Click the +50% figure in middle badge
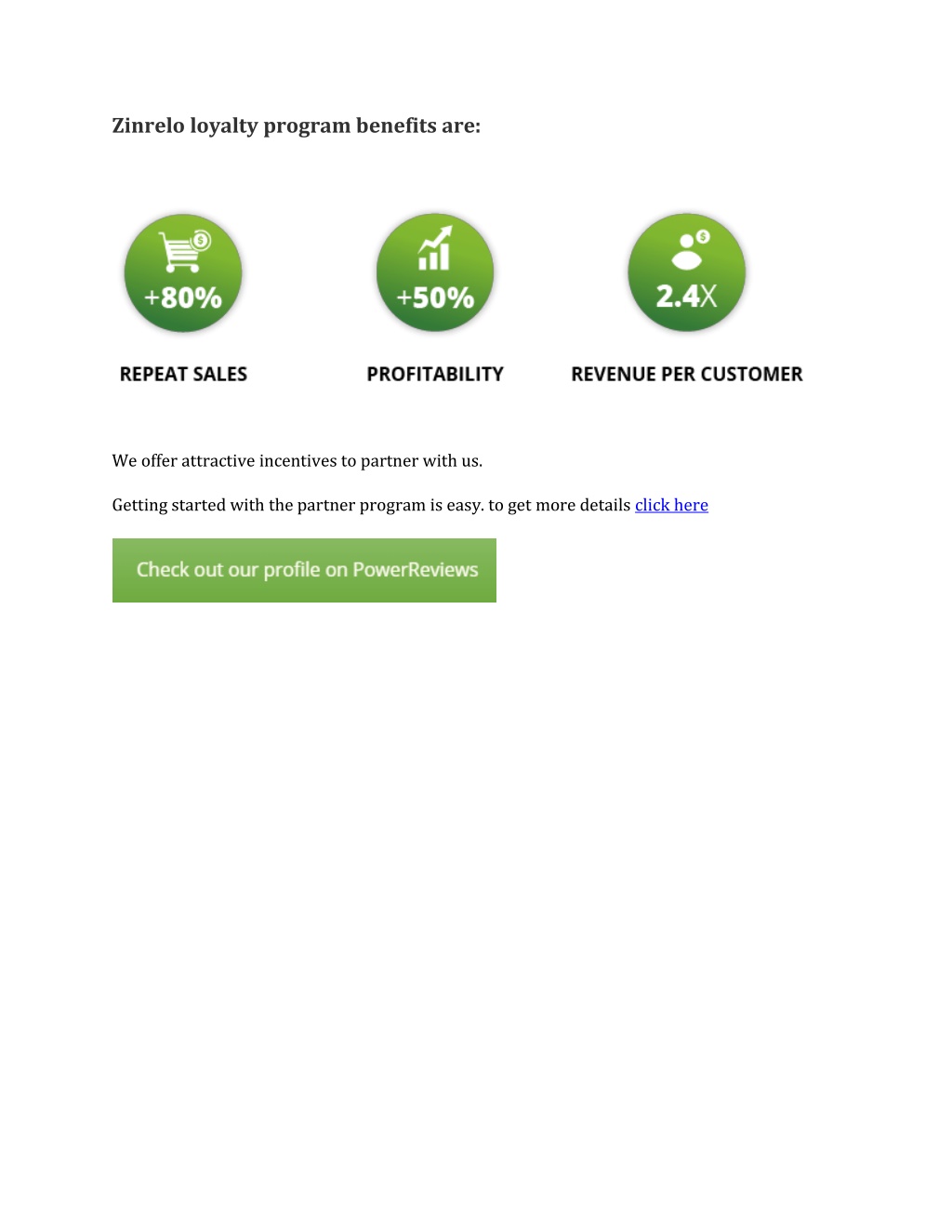Screen dimensions: 952x1232 [435, 298]
